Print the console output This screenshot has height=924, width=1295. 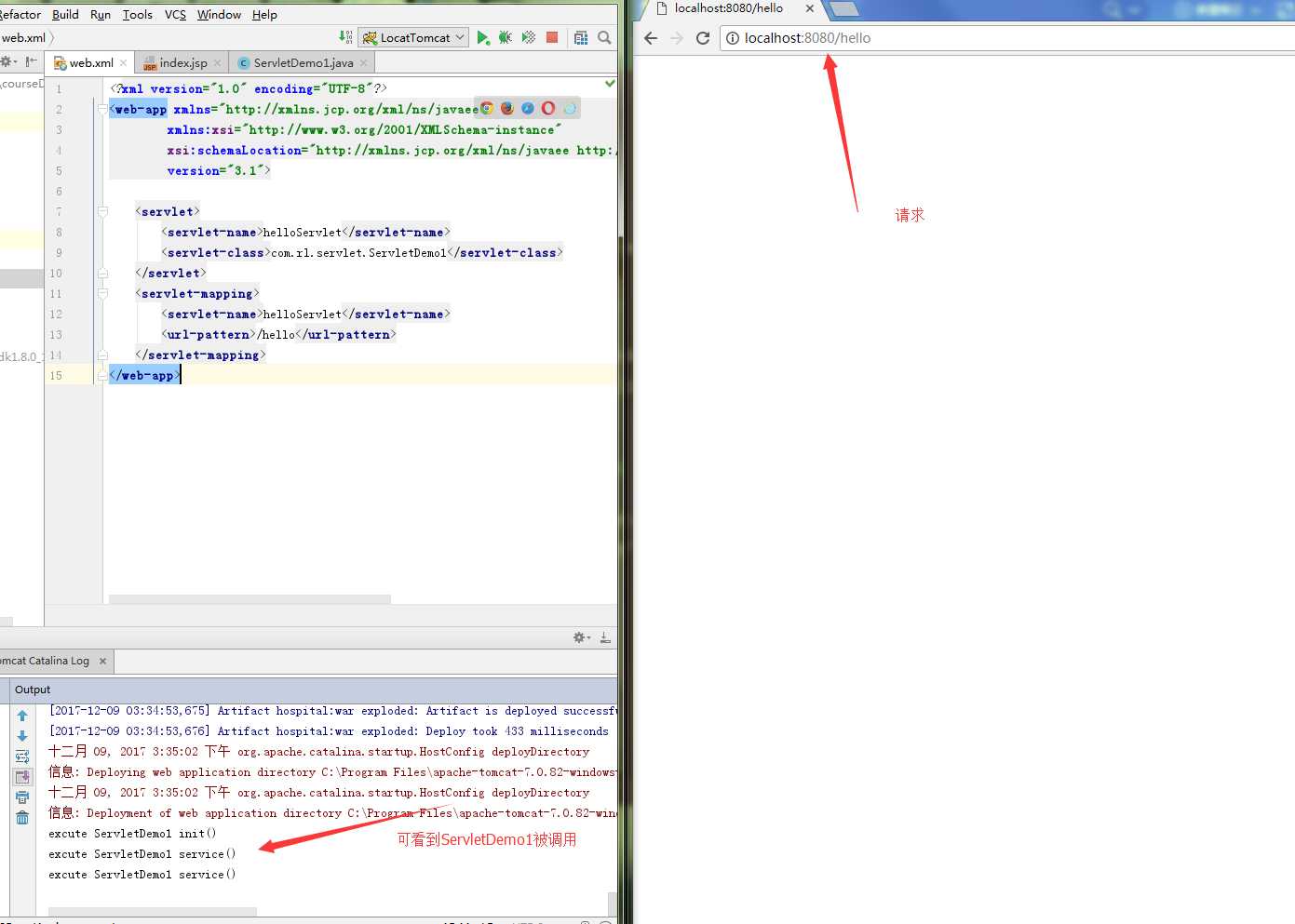pyautogui.click(x=22, y=797)
